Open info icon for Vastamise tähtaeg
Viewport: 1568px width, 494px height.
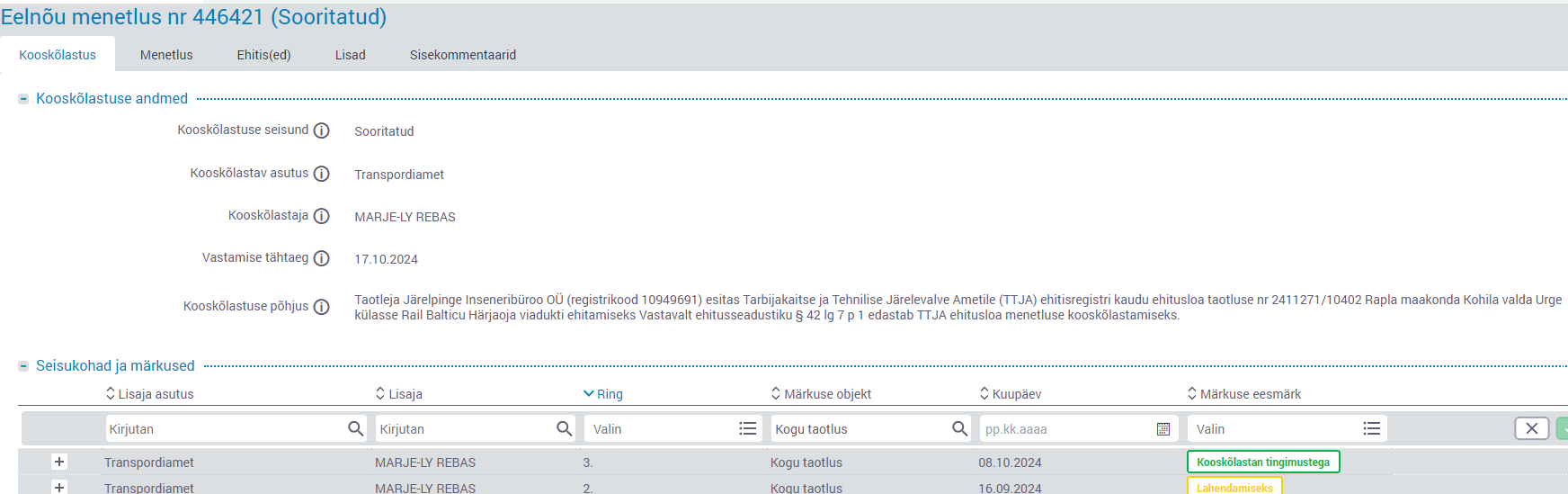click(321, 258)
